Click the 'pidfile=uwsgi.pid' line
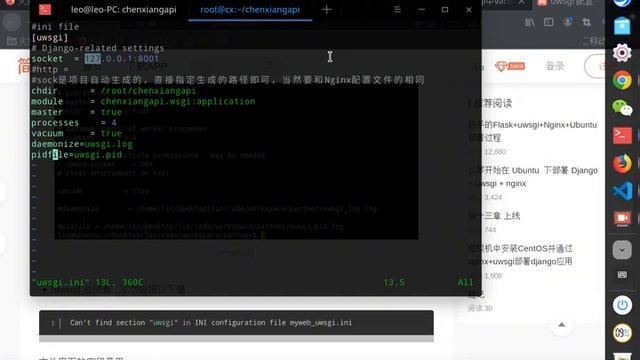Screen dimensions: 640x360 (x=77, y=155)
